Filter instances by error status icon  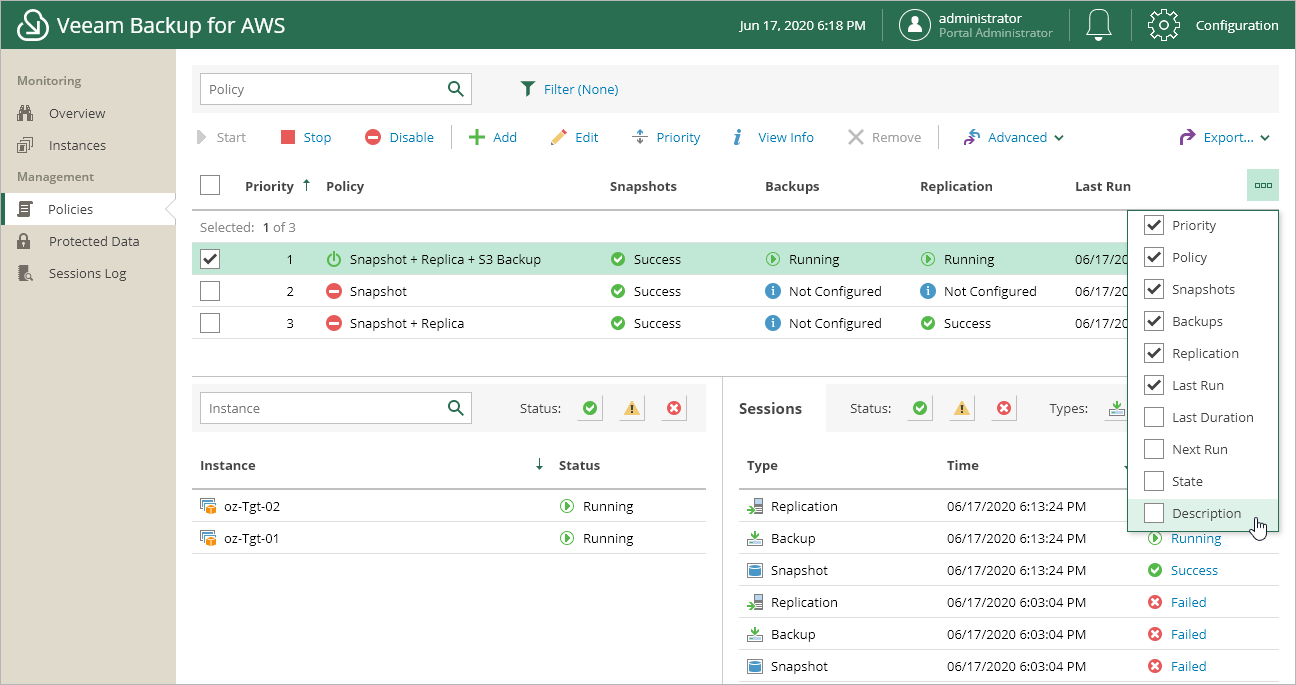(674, 408)
